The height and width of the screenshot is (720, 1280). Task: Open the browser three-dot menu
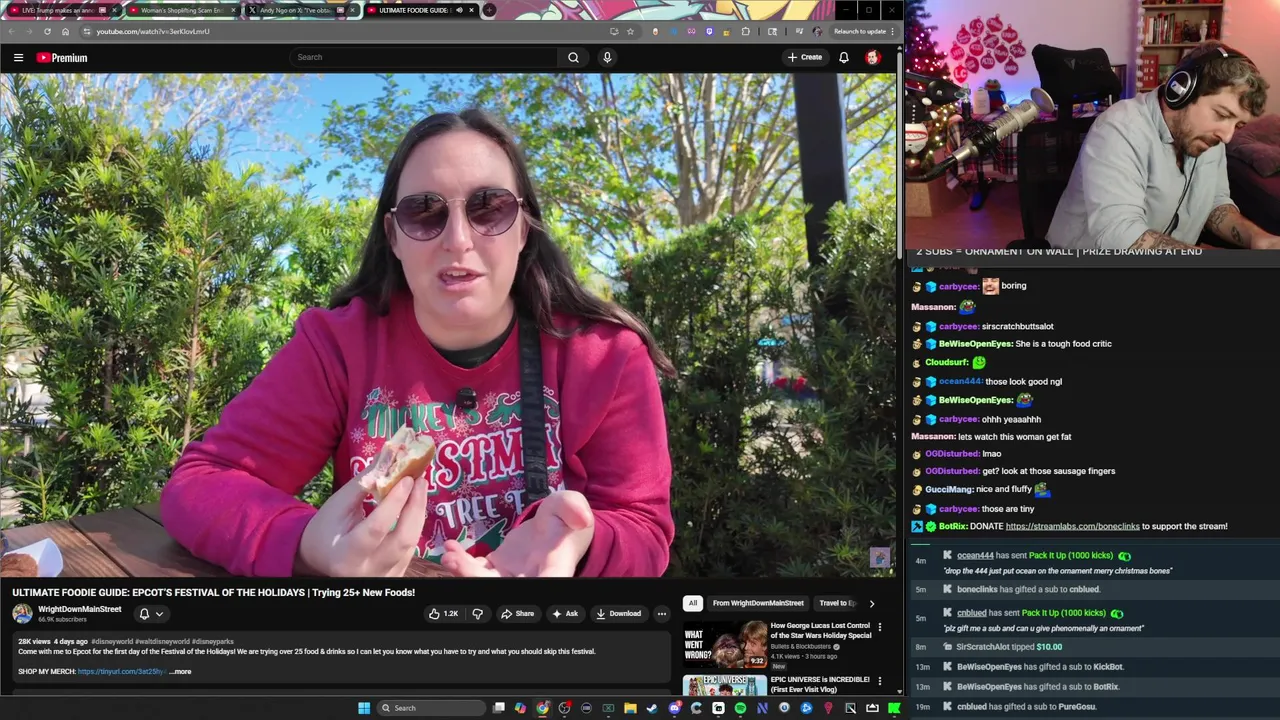[892, 31]
